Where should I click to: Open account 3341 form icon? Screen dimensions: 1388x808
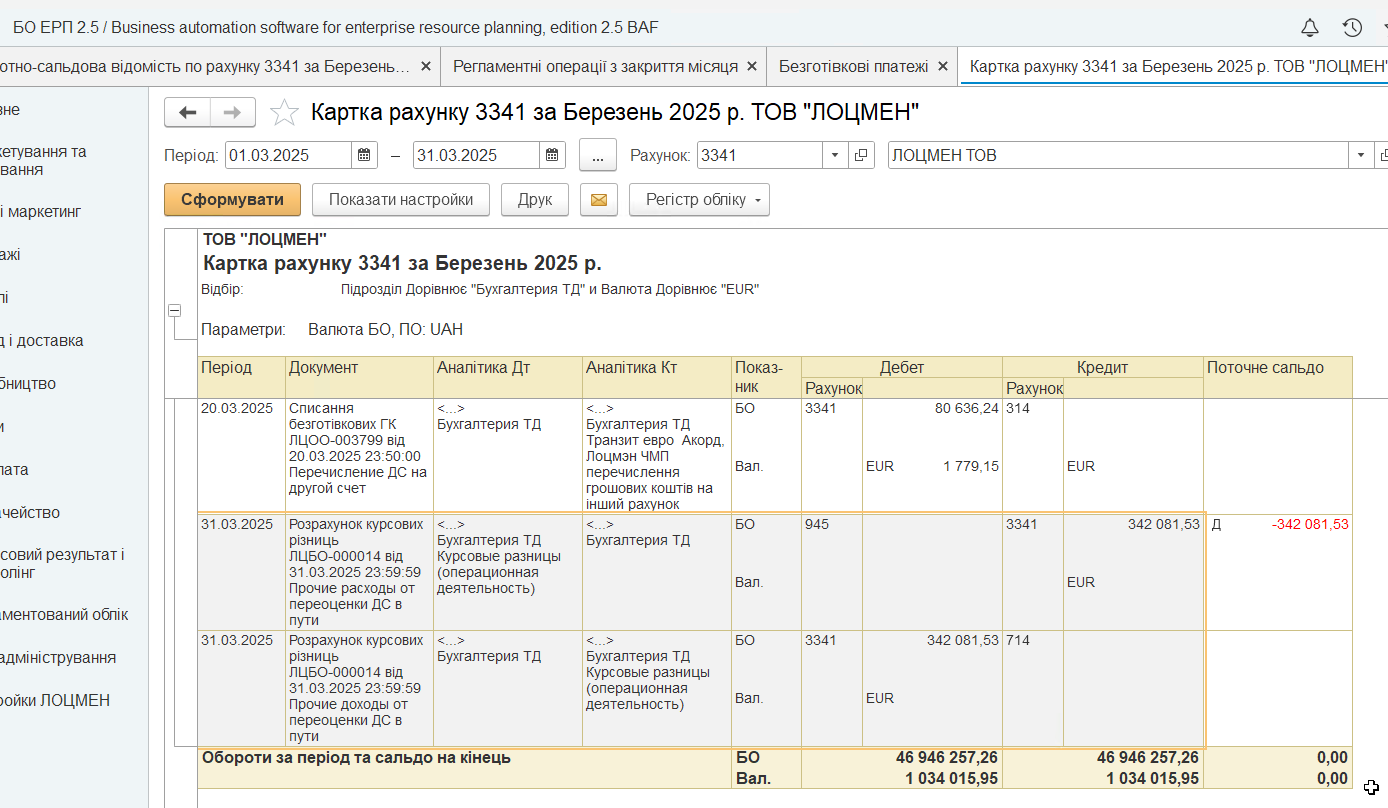(x=862, y=155)
